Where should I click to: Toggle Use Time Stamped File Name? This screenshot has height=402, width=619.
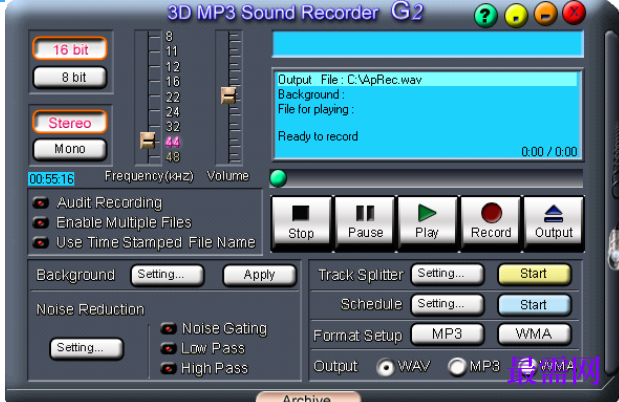40,242
